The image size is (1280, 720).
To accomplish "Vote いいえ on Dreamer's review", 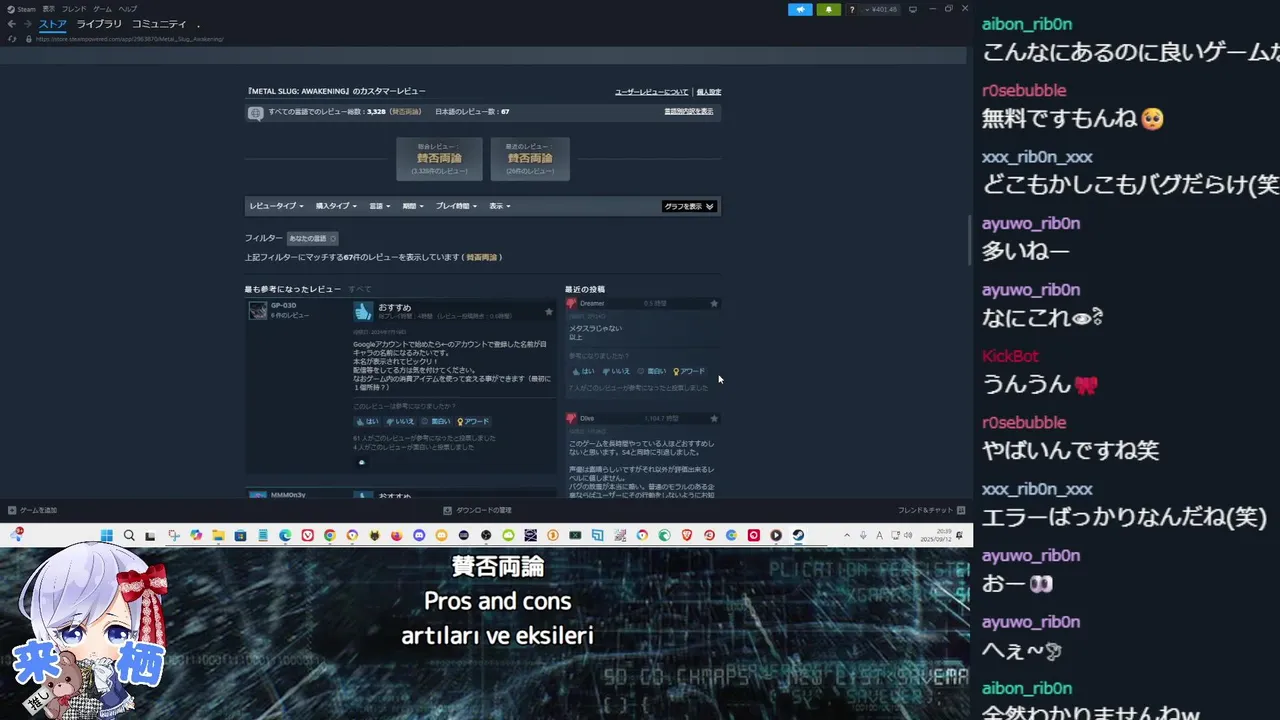I will click(615, 371).
